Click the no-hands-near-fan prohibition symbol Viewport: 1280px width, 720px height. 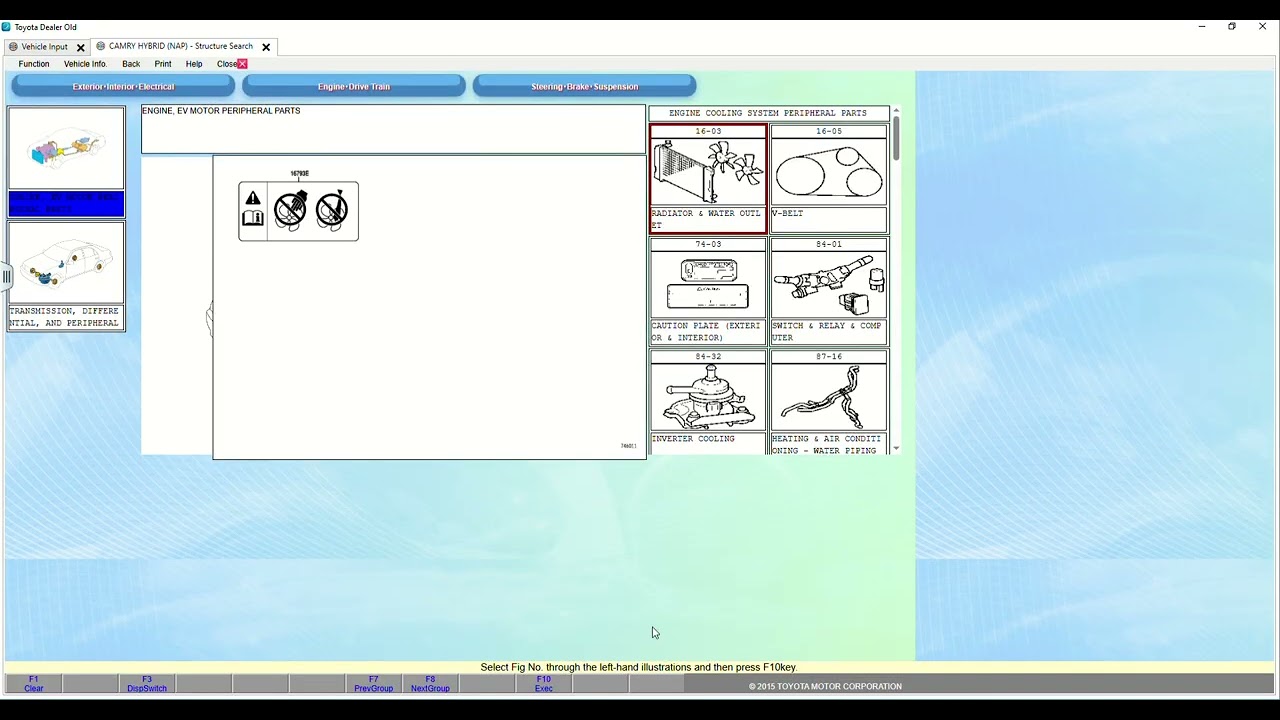290,210
